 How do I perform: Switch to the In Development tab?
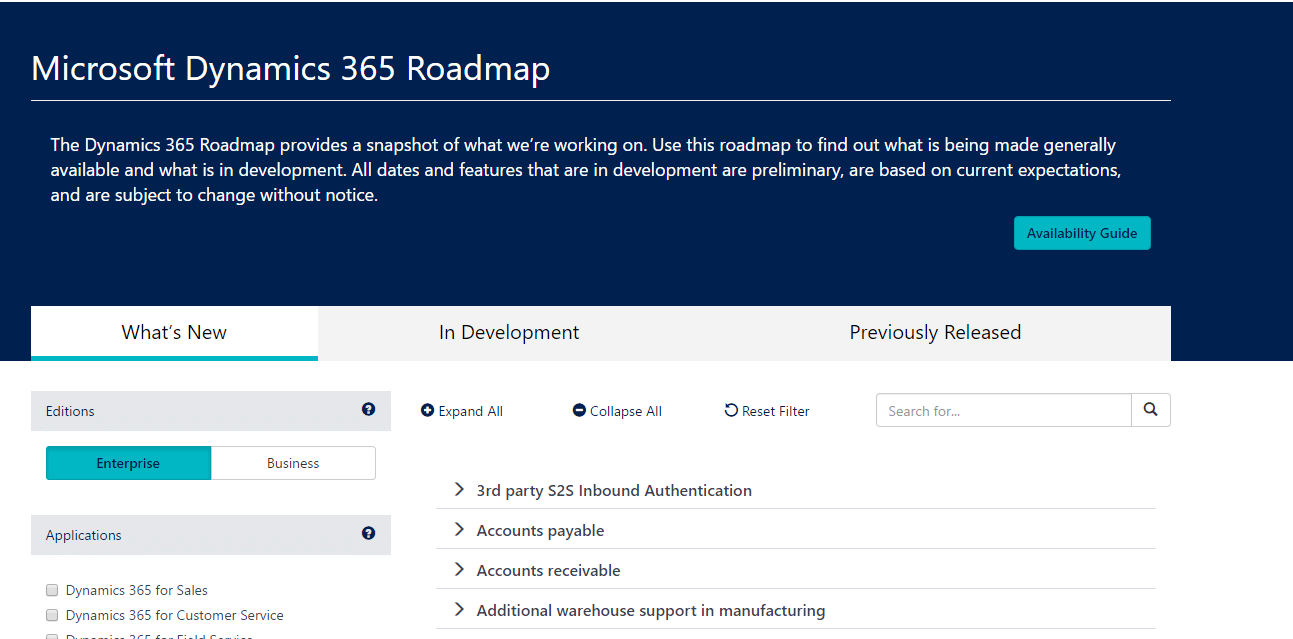pyautogui.click(x=508, y=332)
